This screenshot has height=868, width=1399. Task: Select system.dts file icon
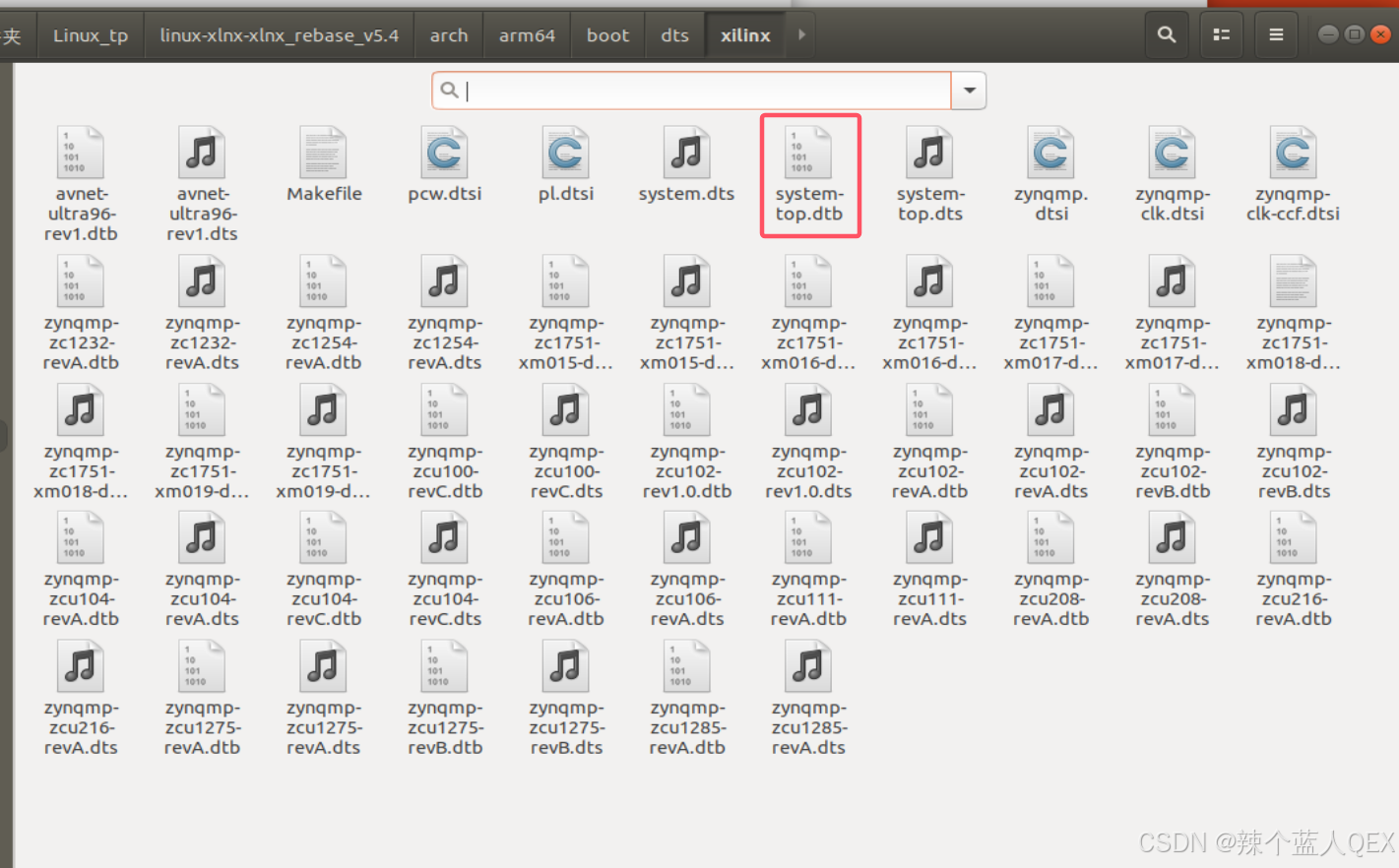687,153
